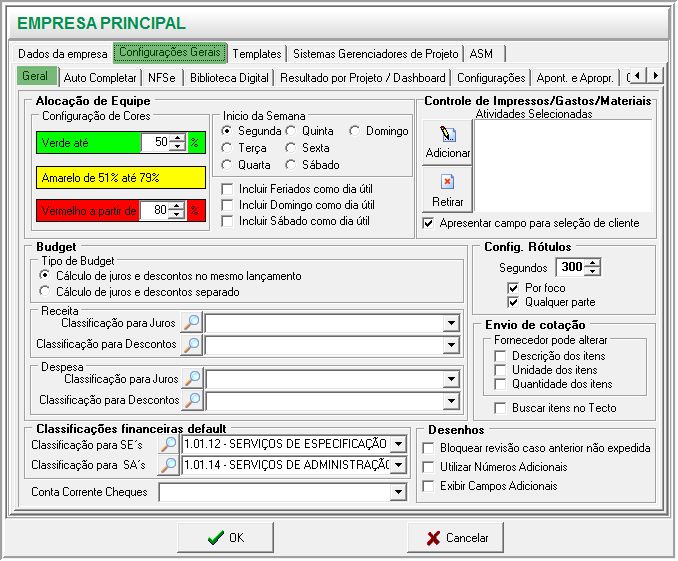Click the Adicionar notepad icon button
678x561 pixels.
(x=447, y=142)
